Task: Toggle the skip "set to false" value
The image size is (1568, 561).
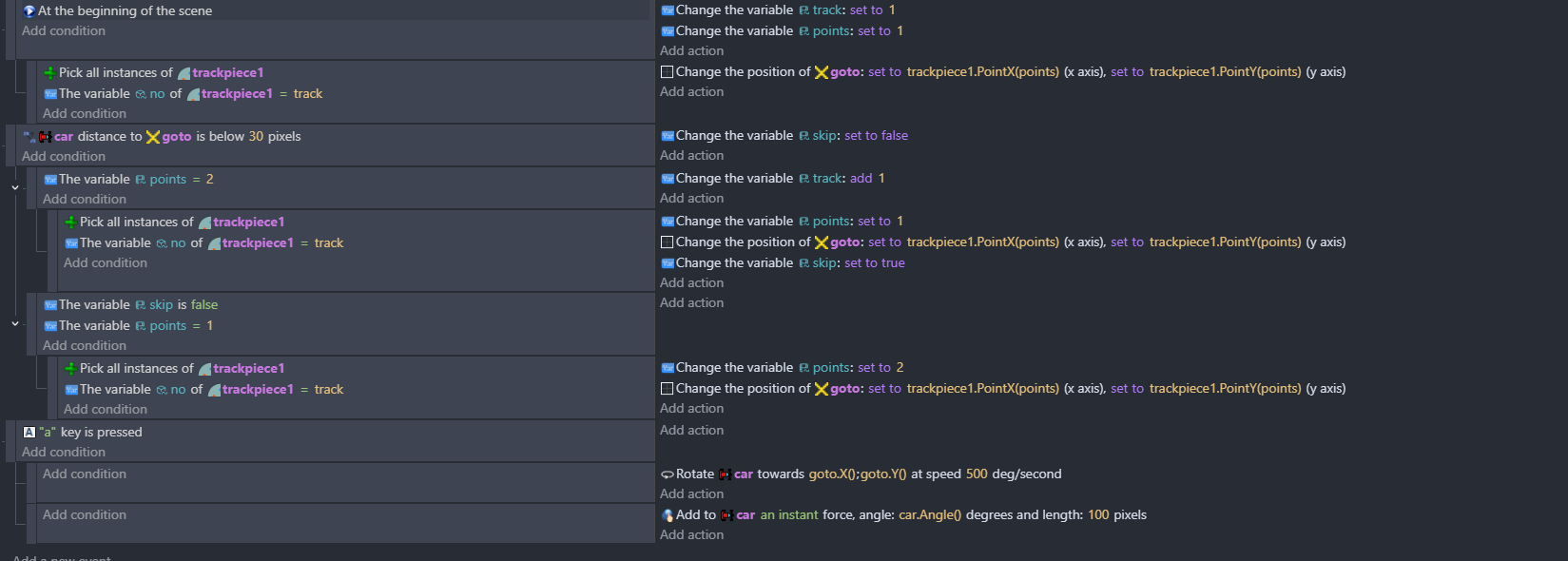Action: pos(876,136)
